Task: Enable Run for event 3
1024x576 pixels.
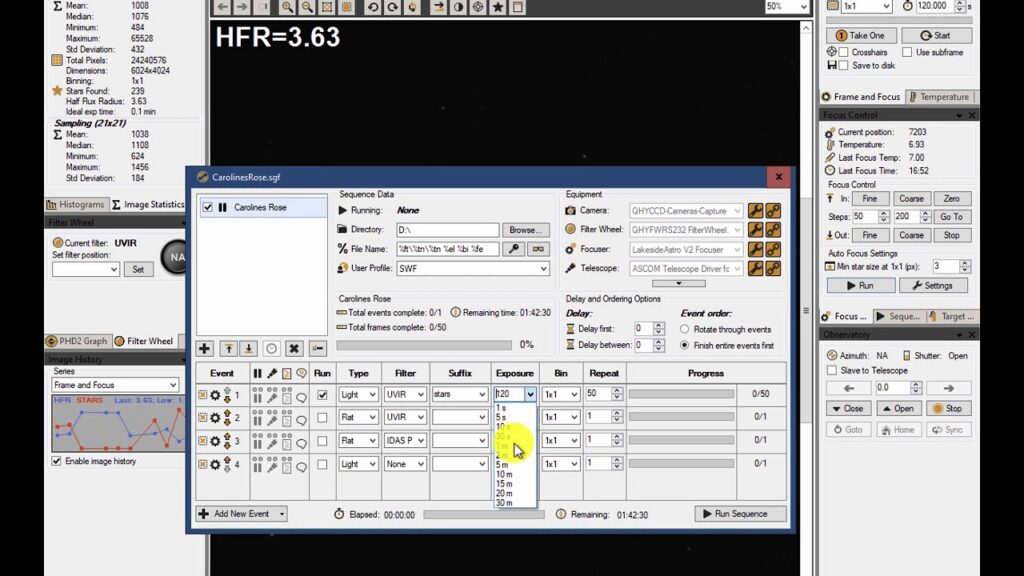Action: pos(322,441)
